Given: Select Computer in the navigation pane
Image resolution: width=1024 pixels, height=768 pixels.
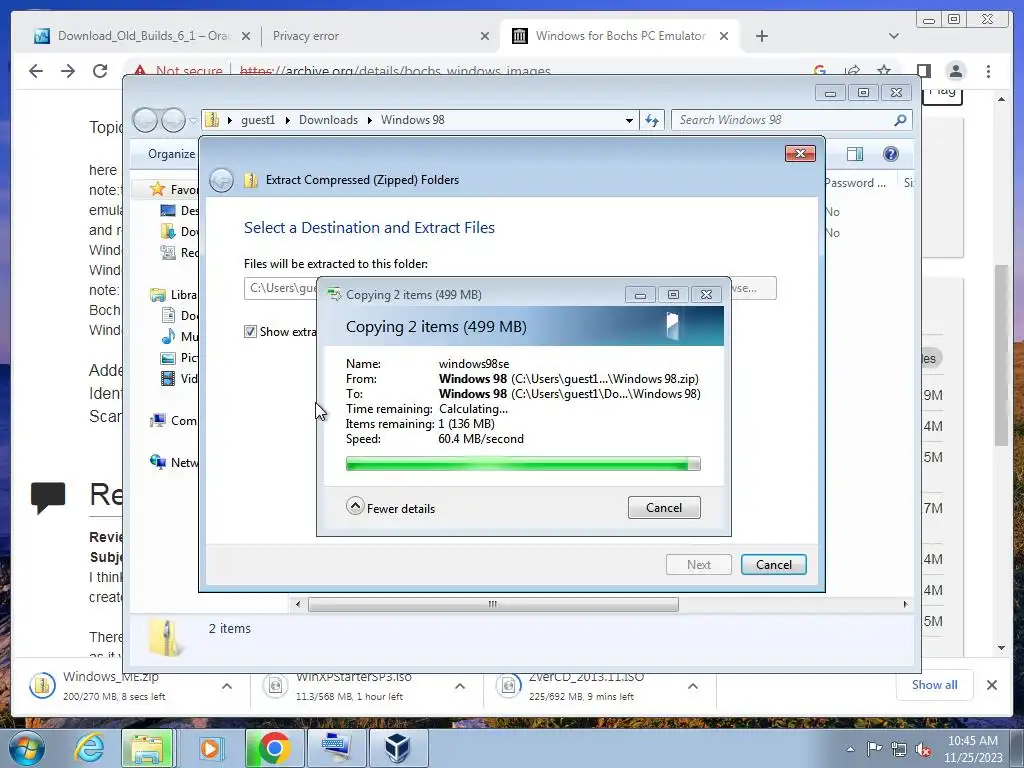Looking at the screenshot, I should (x=173, y=421).
